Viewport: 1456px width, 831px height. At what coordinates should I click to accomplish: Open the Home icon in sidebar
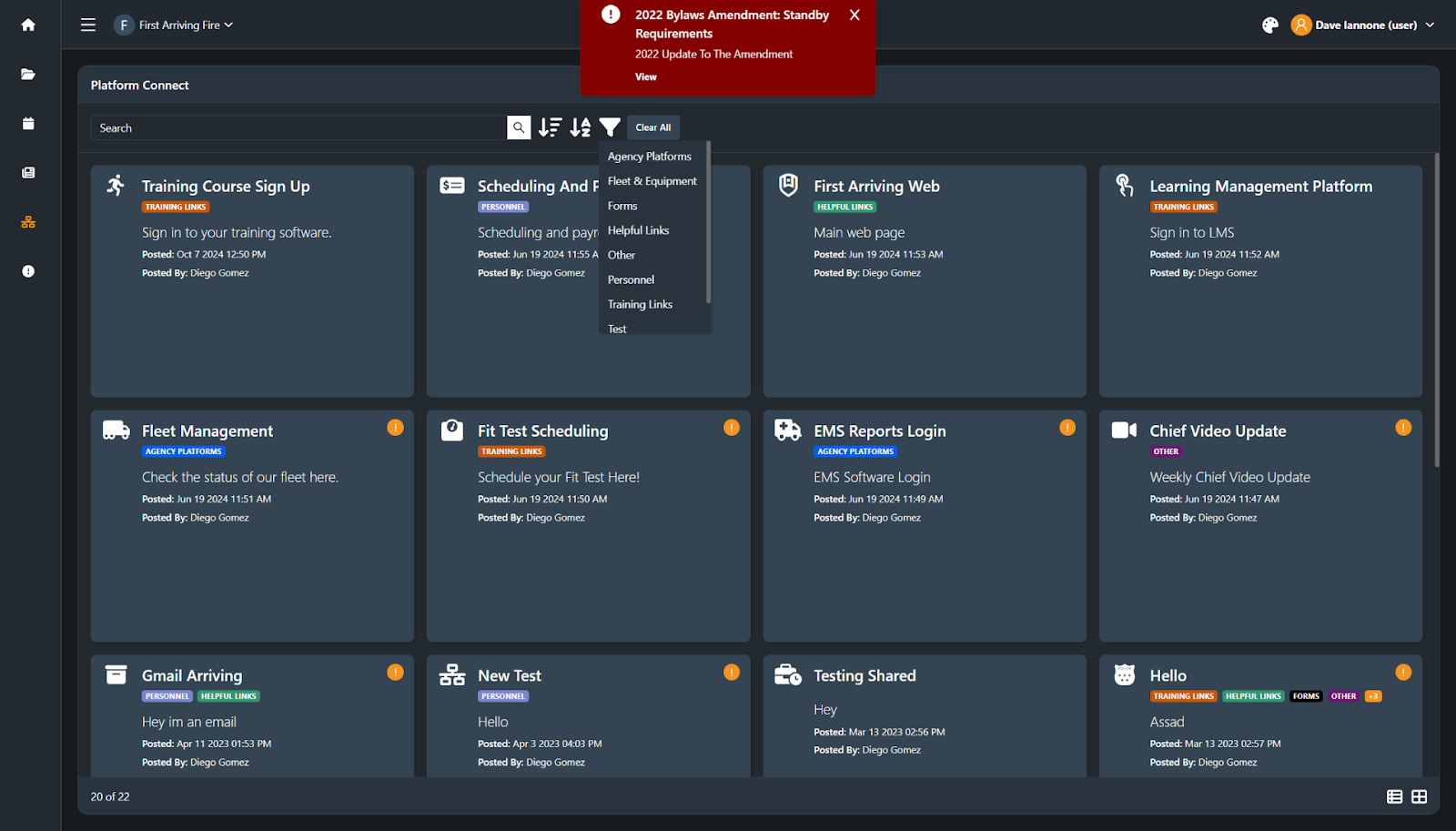tap(28, 25)
